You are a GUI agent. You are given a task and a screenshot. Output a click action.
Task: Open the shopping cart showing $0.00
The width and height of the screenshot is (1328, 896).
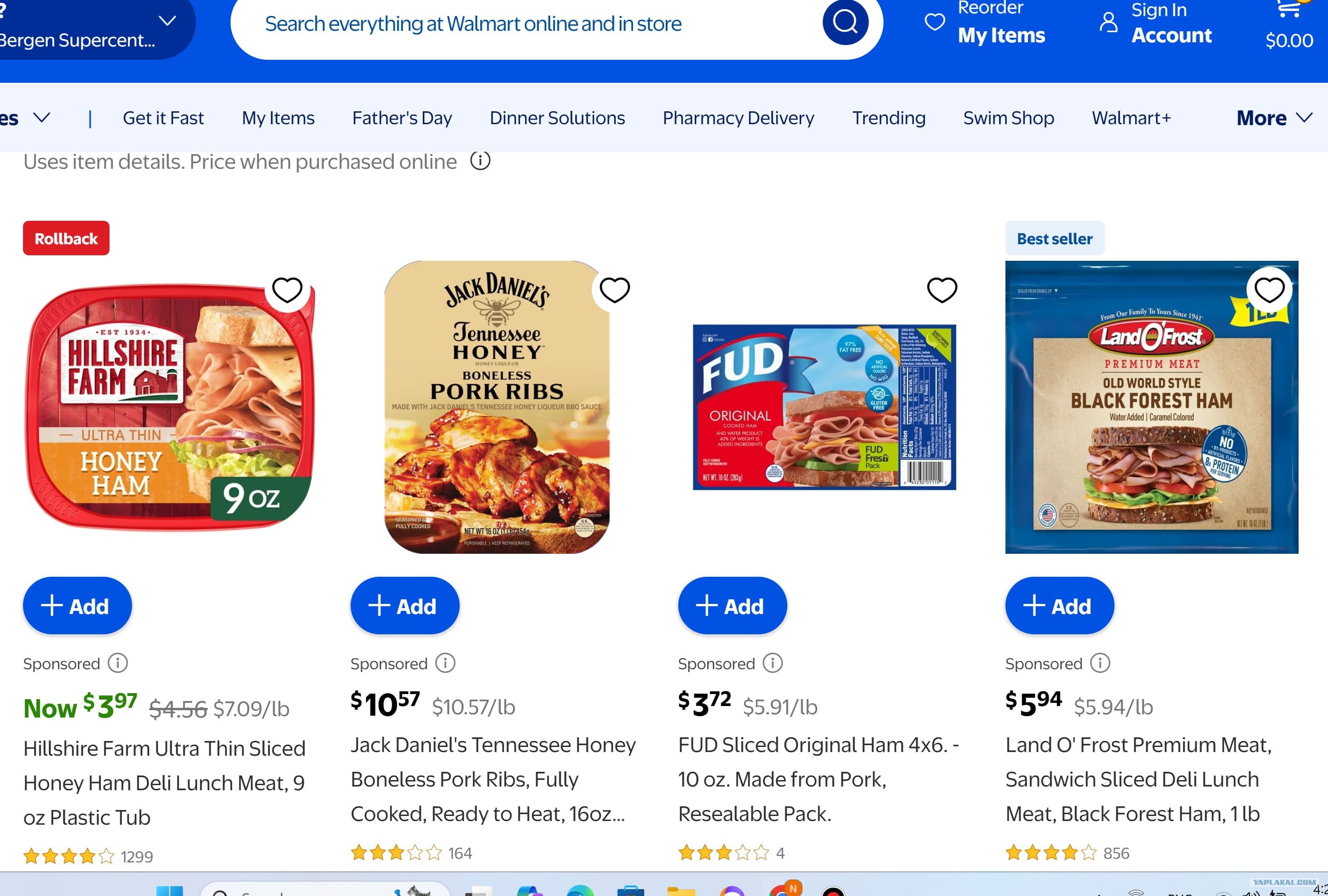[1288, 26]
